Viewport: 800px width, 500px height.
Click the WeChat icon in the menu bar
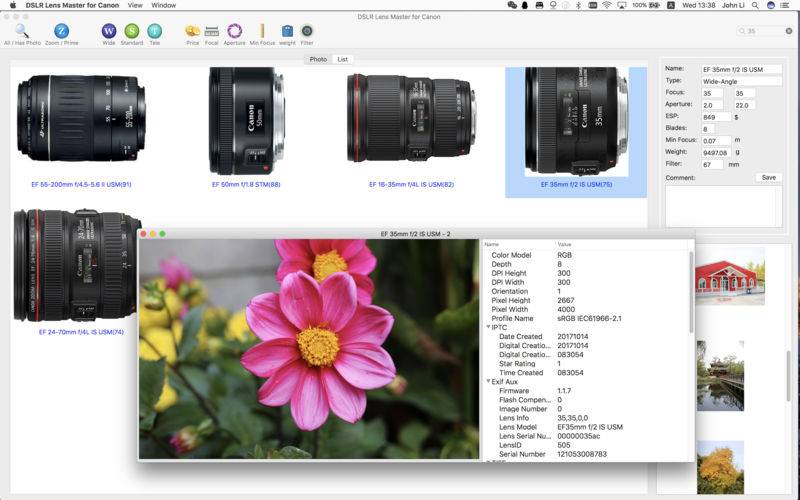tap(512, 5)
